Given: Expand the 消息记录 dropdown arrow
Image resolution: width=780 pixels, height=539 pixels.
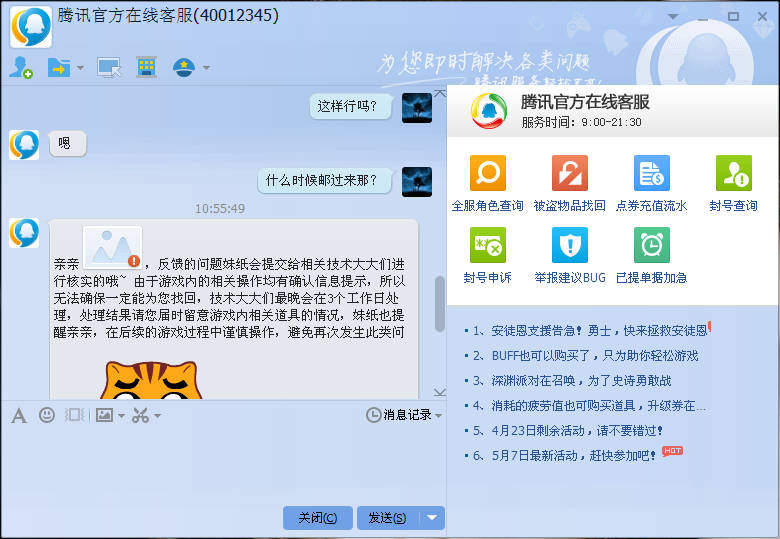Looking at the screenshot, I should (438, 415).
